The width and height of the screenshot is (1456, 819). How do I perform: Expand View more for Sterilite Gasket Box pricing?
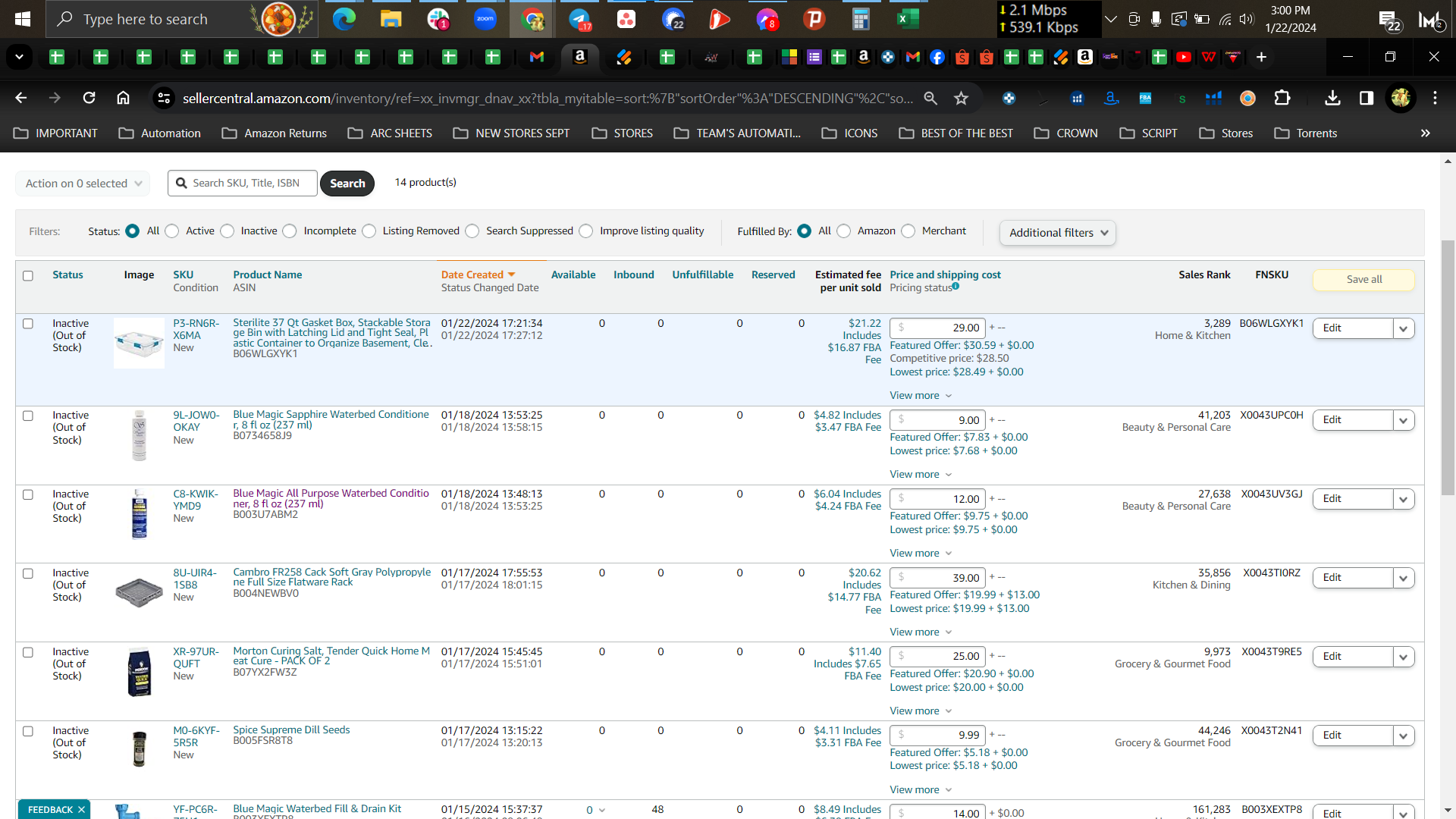[x=921, y=395]
